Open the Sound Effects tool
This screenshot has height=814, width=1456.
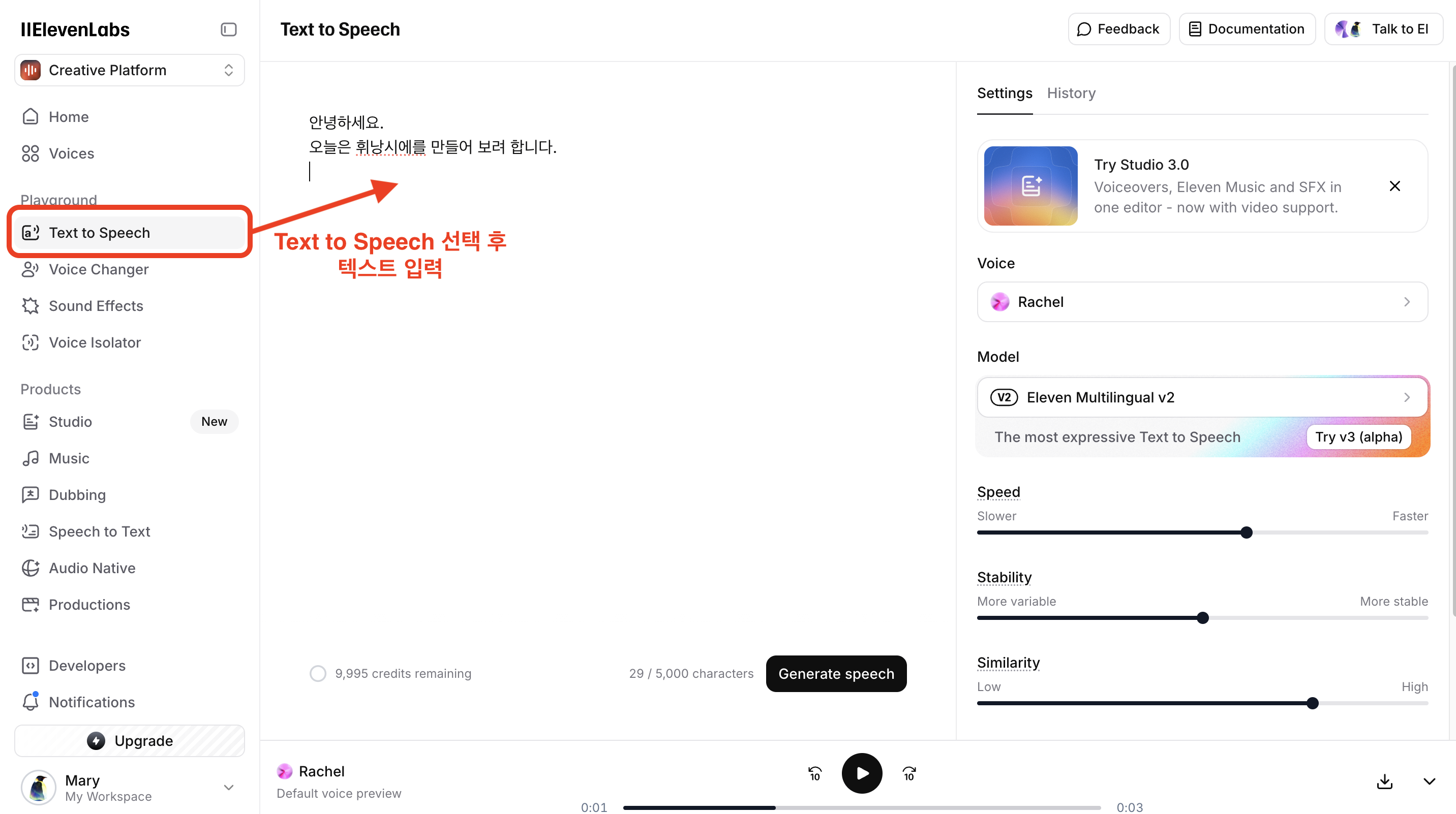[31, 305]
